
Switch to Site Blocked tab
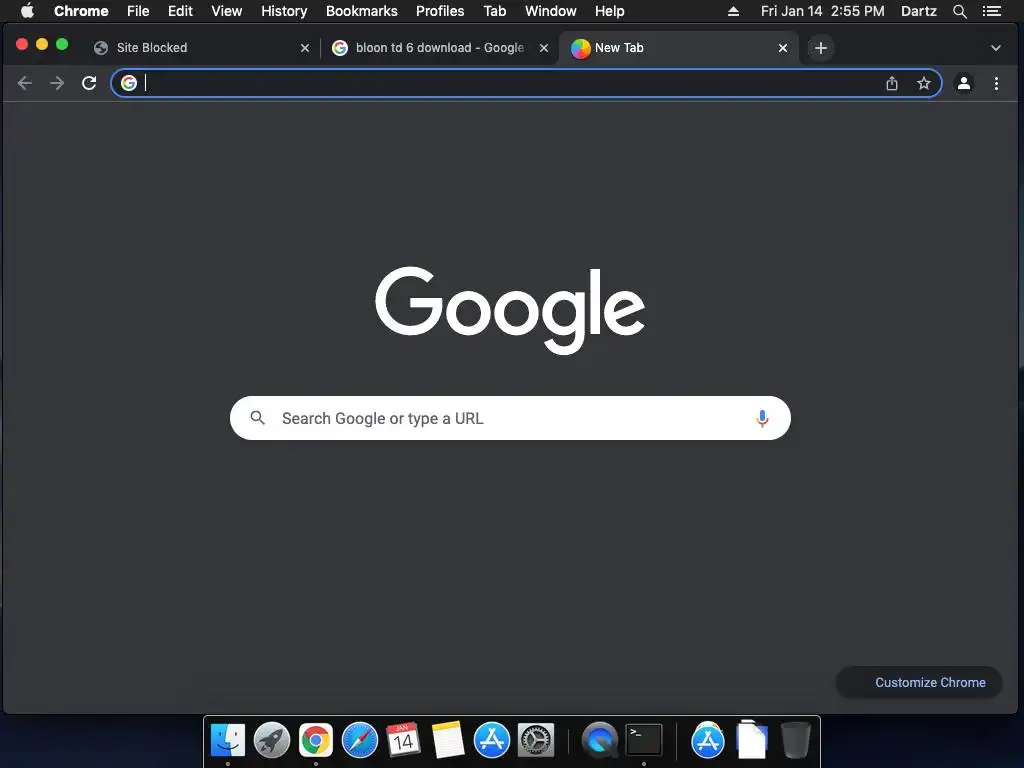[x=201, y=48]
